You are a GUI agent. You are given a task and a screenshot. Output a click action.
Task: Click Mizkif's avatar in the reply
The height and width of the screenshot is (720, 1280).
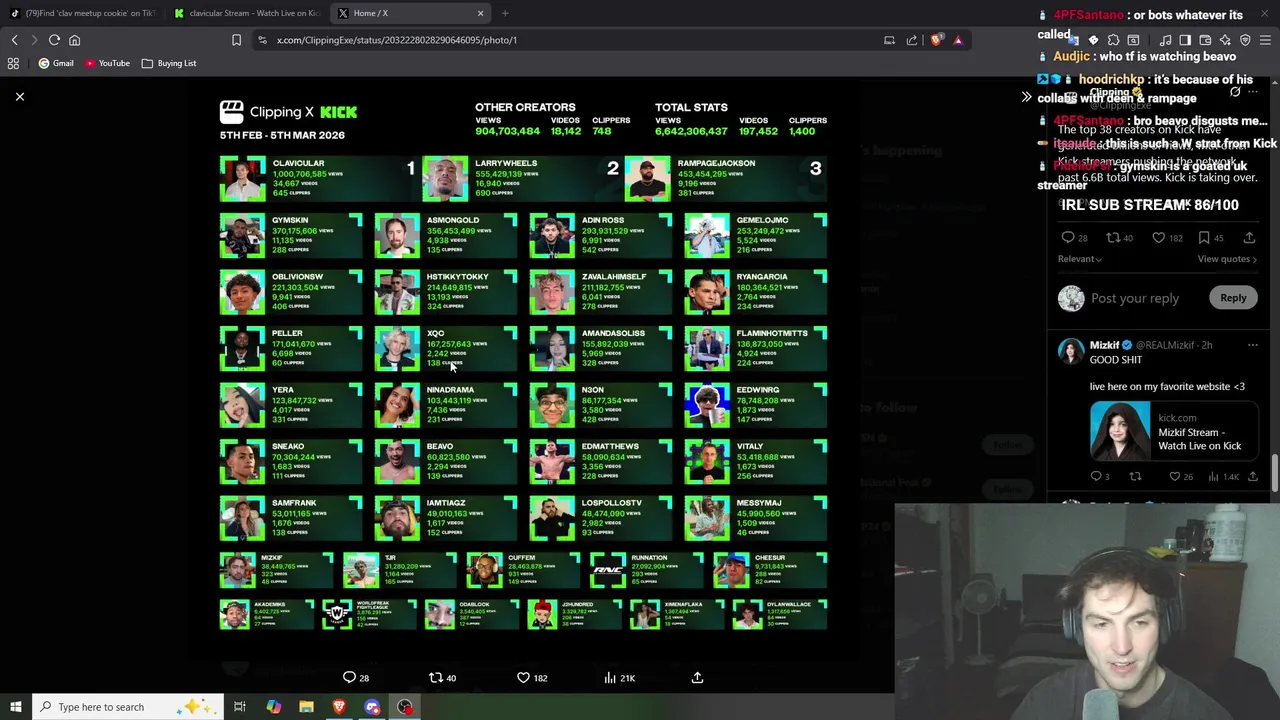[1071, 351]
